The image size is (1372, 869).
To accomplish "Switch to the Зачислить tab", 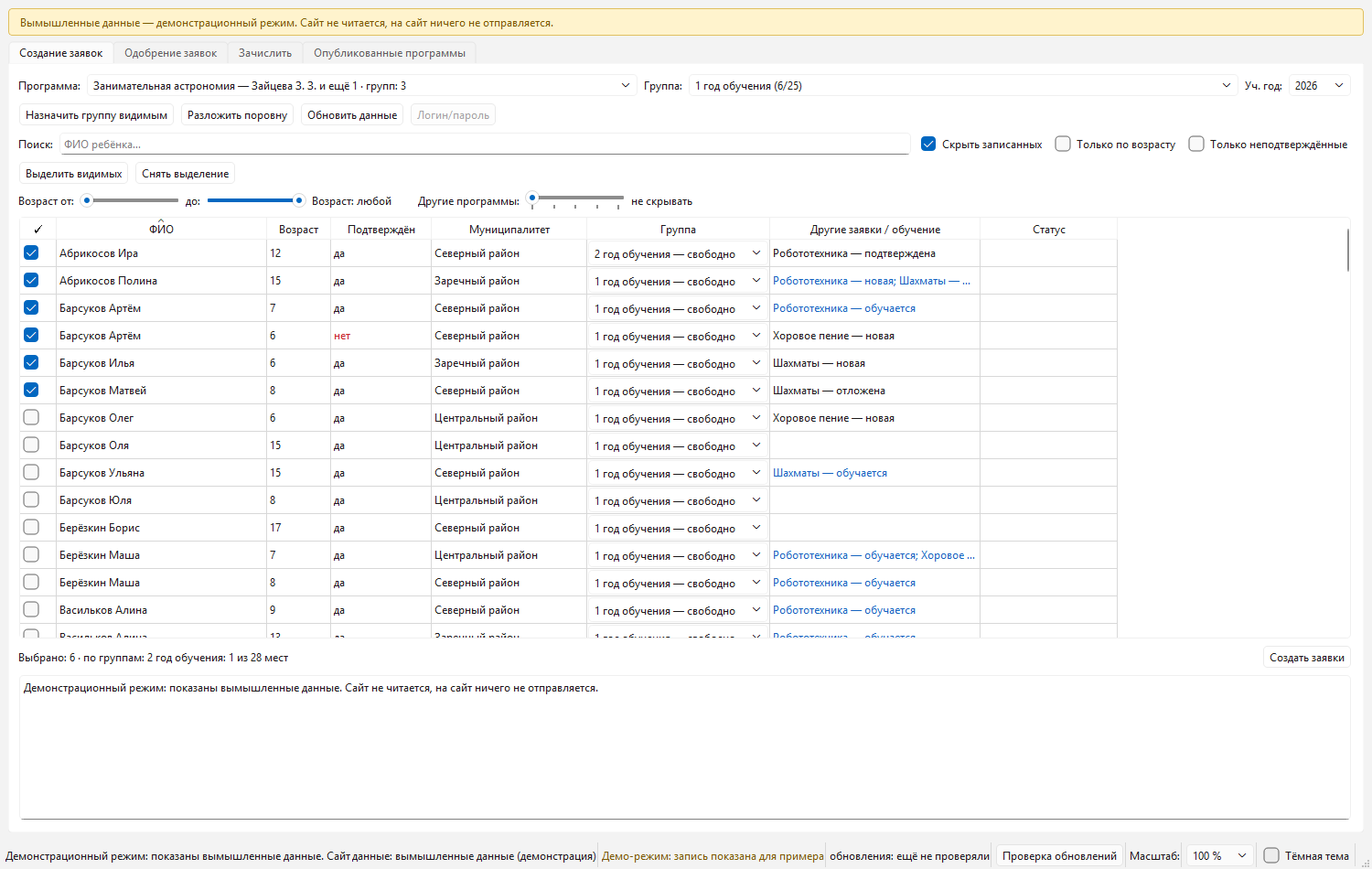I will (265, 53).
